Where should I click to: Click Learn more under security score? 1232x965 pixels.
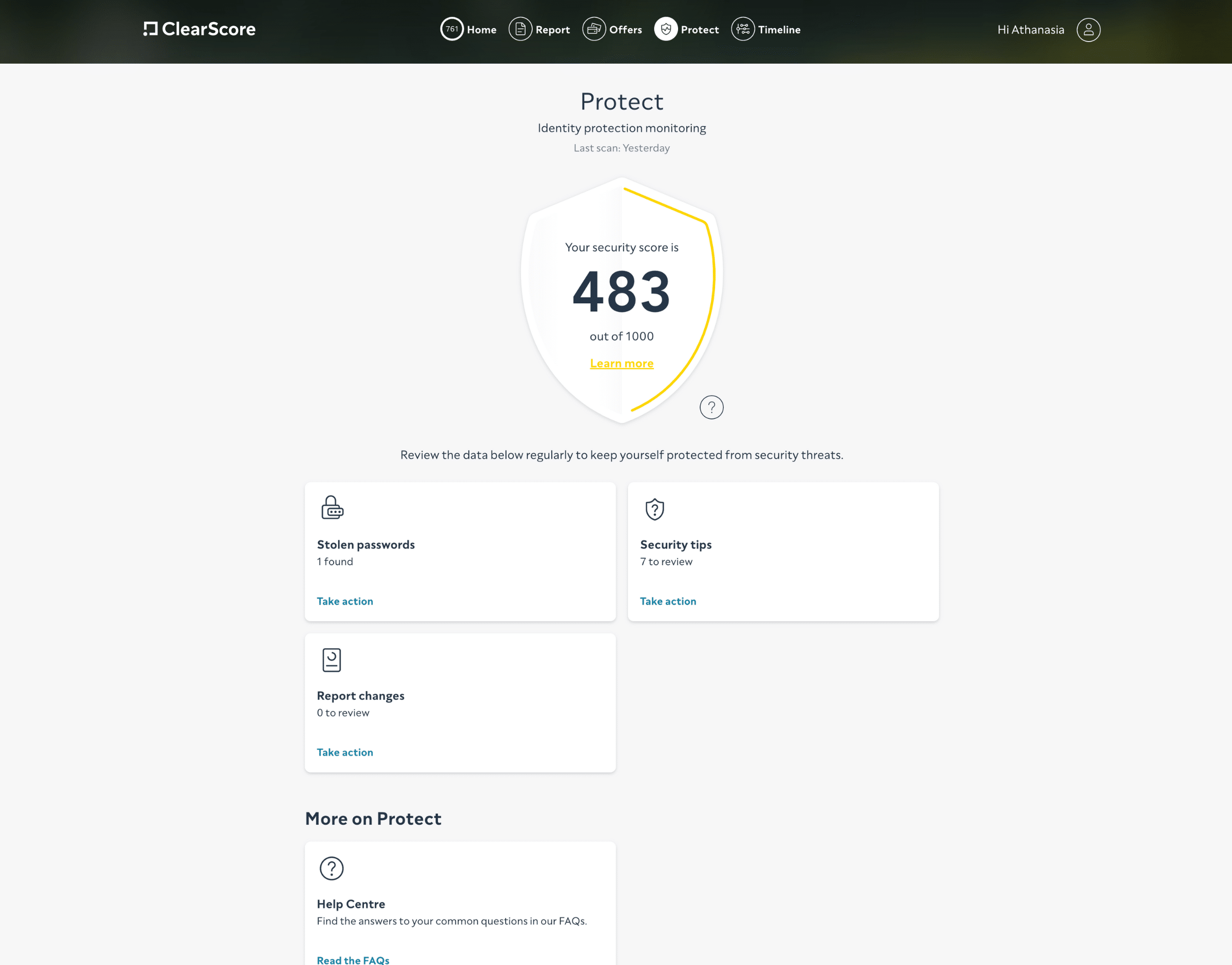pos(621,363)
